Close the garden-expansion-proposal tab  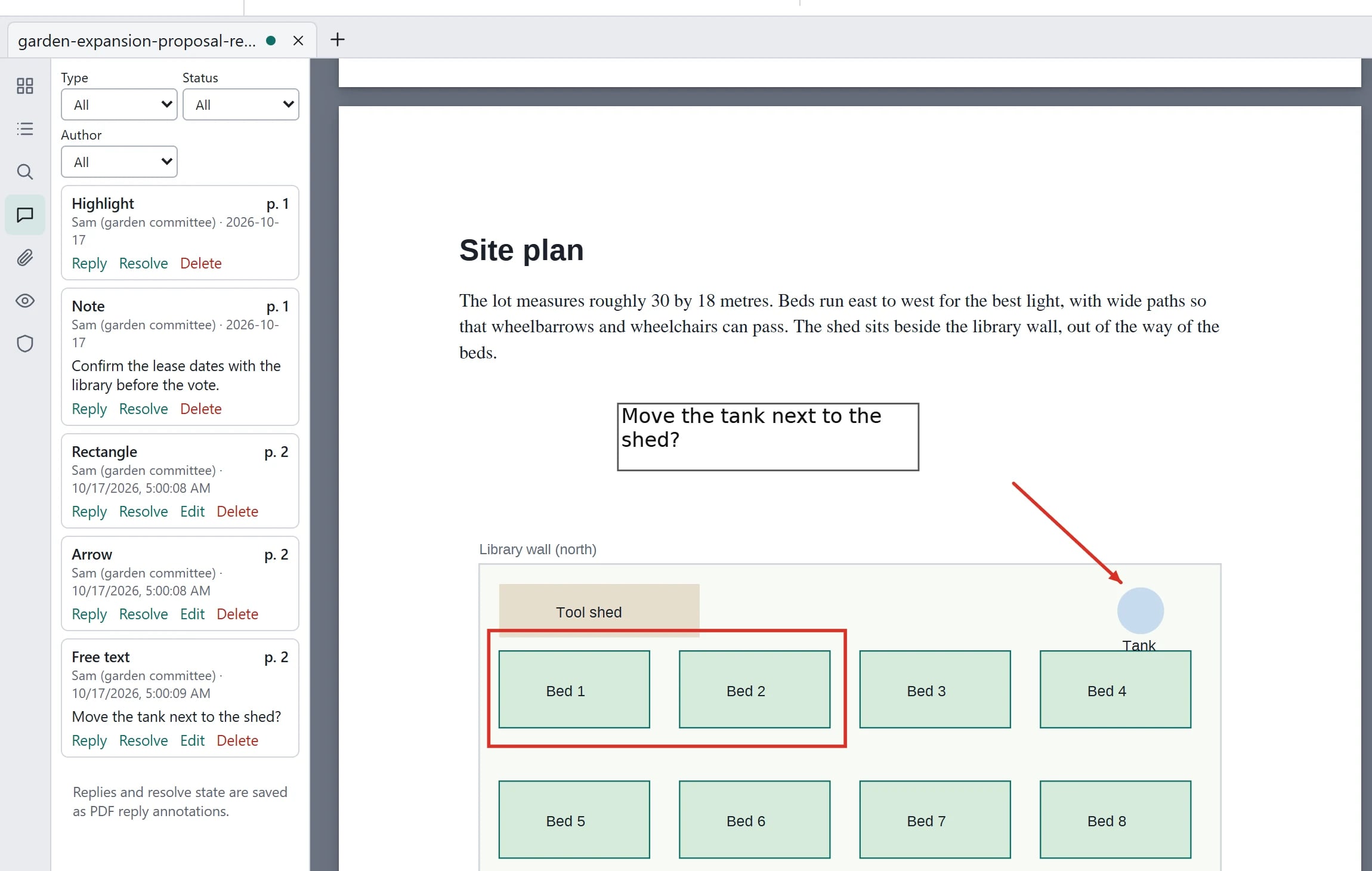click(x=298, y=41)
